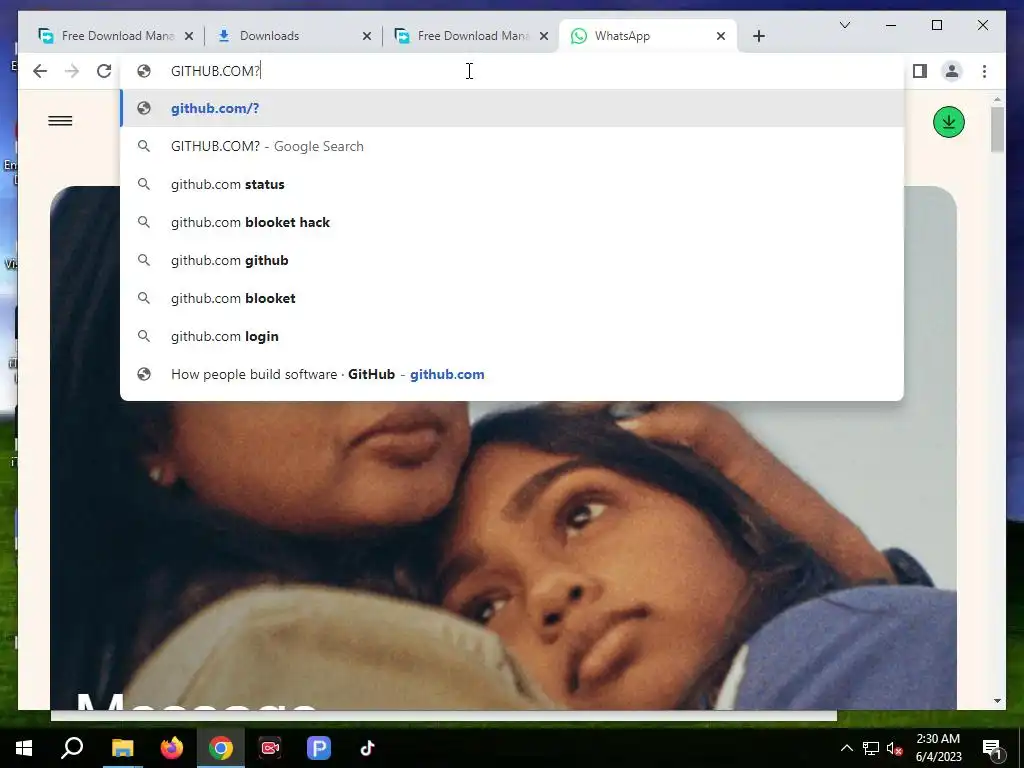Screen dimensions: 1024x768
Task: Close the second Free Download Manager tab
Action: [544, 37]
